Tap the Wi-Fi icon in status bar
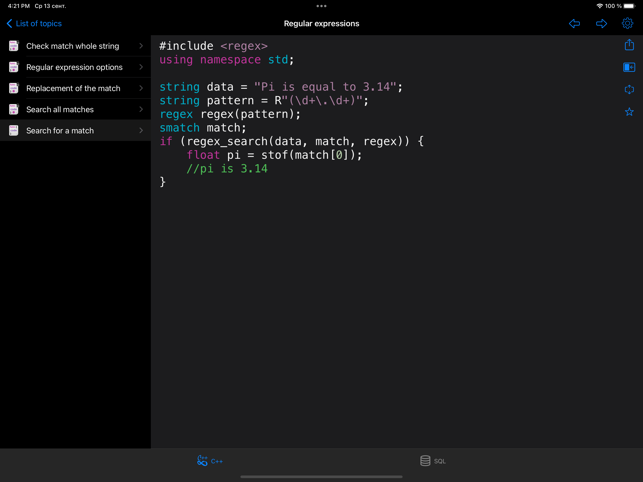Screen dimensions: 643x482 (600, 6)
